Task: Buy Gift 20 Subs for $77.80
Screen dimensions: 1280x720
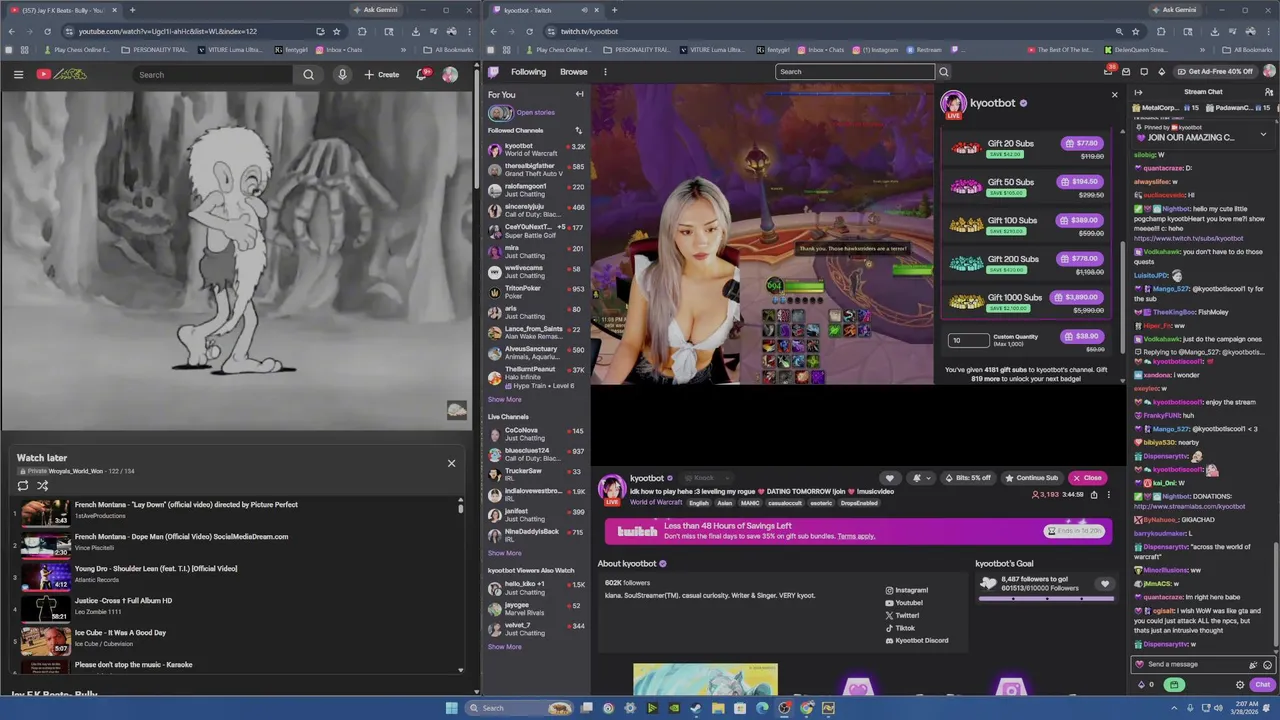Action: tap(1082, 143)
